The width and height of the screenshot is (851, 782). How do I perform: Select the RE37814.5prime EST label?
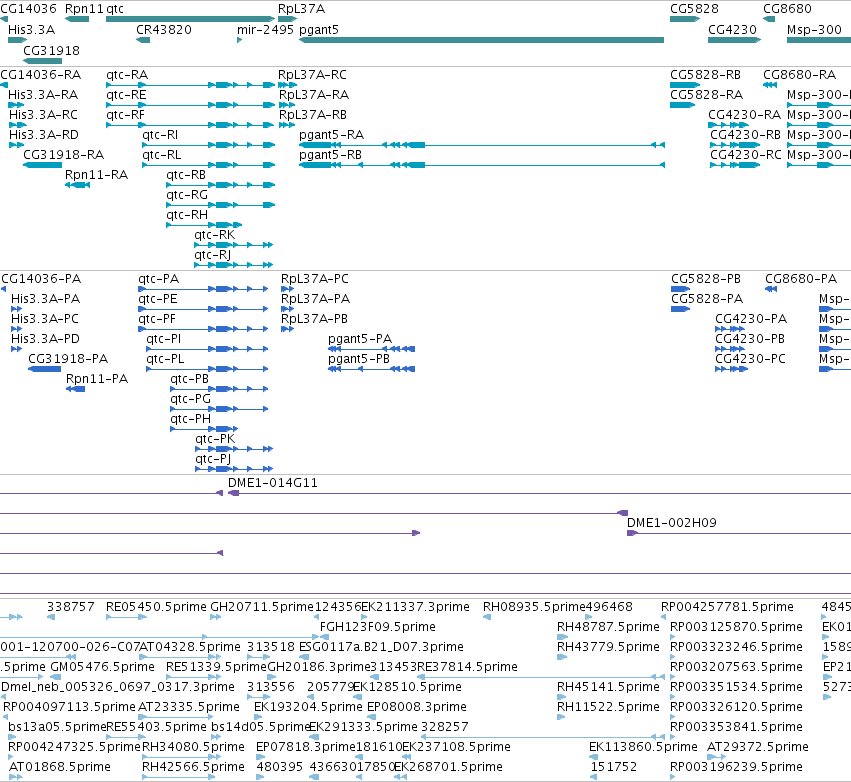pos(467,667)
